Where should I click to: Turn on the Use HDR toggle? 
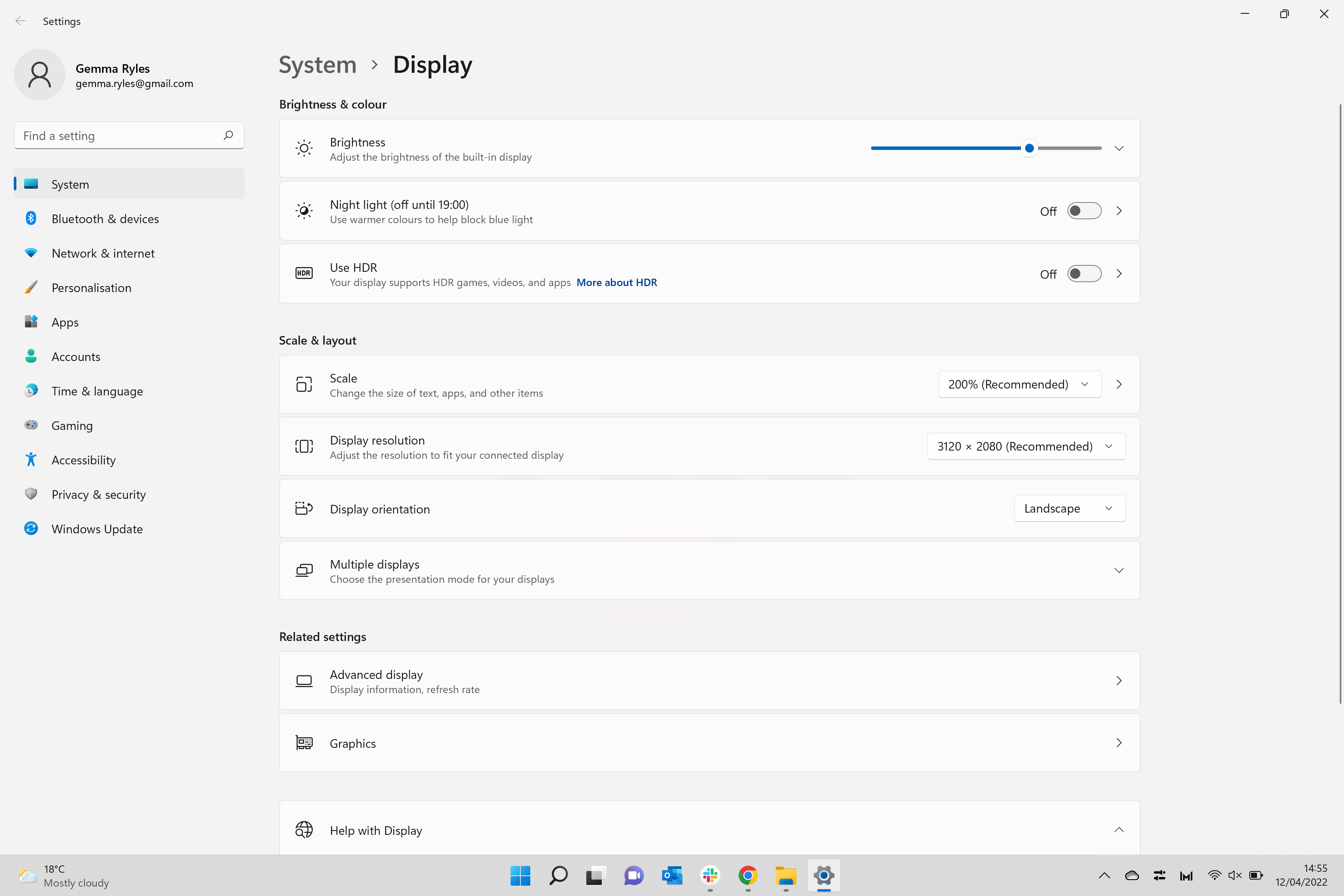pos(1084,274)
